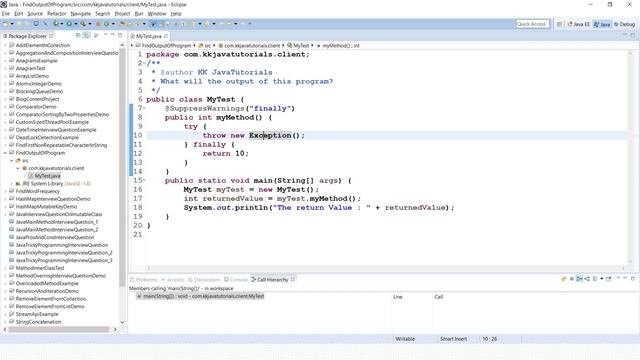Switch to the Debug perspective
This screenshot has width=640, height=360.
coord(624,24)
